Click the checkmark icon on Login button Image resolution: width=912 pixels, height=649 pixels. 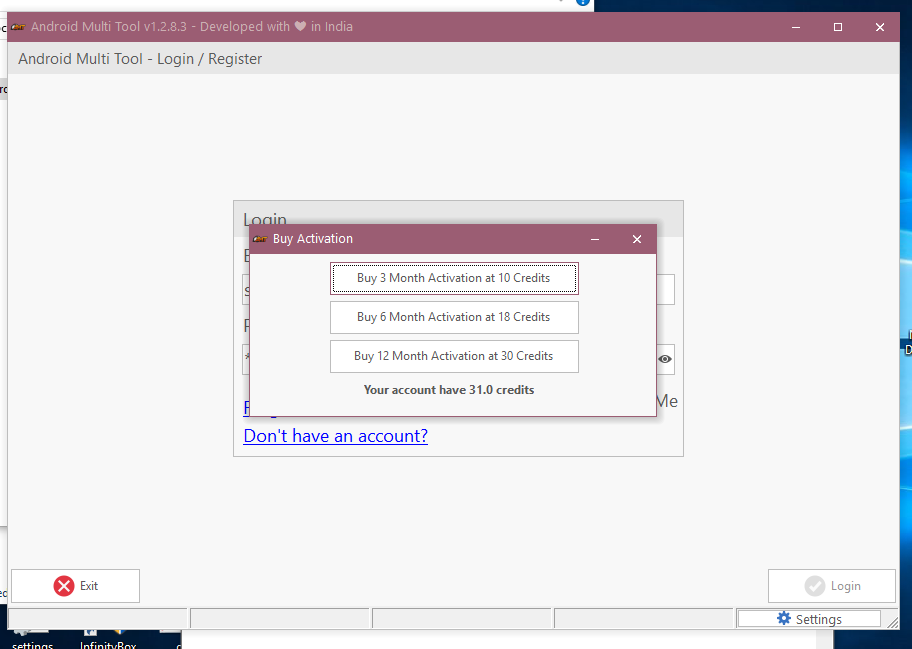(814, 586)
